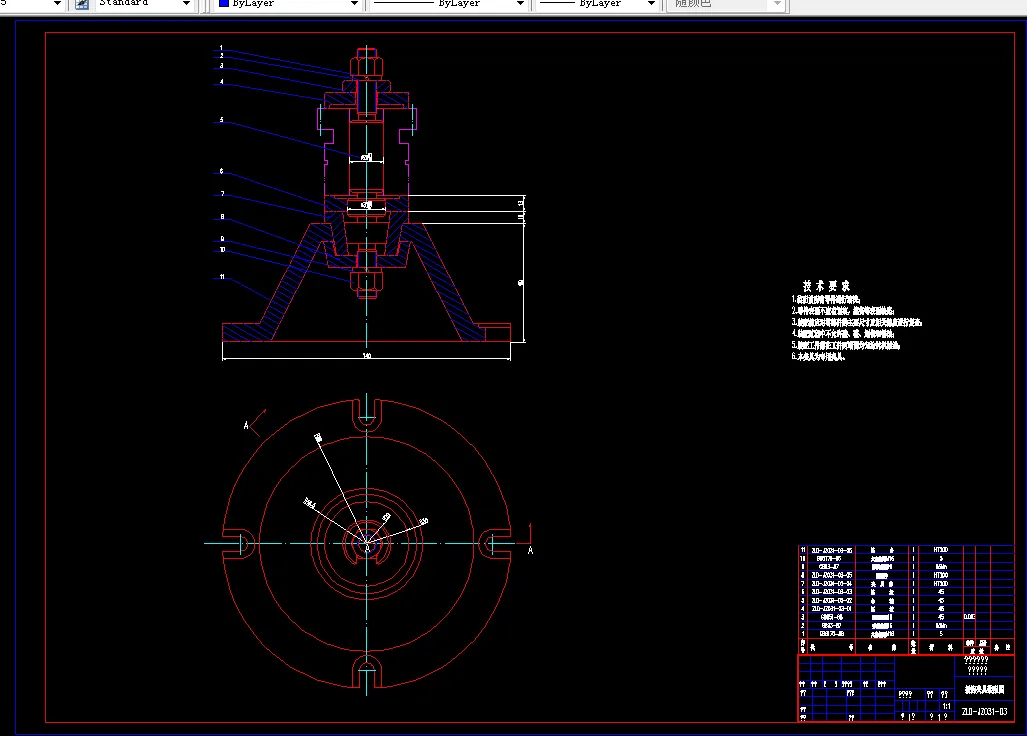Select section mark A right of plan view
The height and width of the screenshot is (736, 1027).
coord(531,551)
